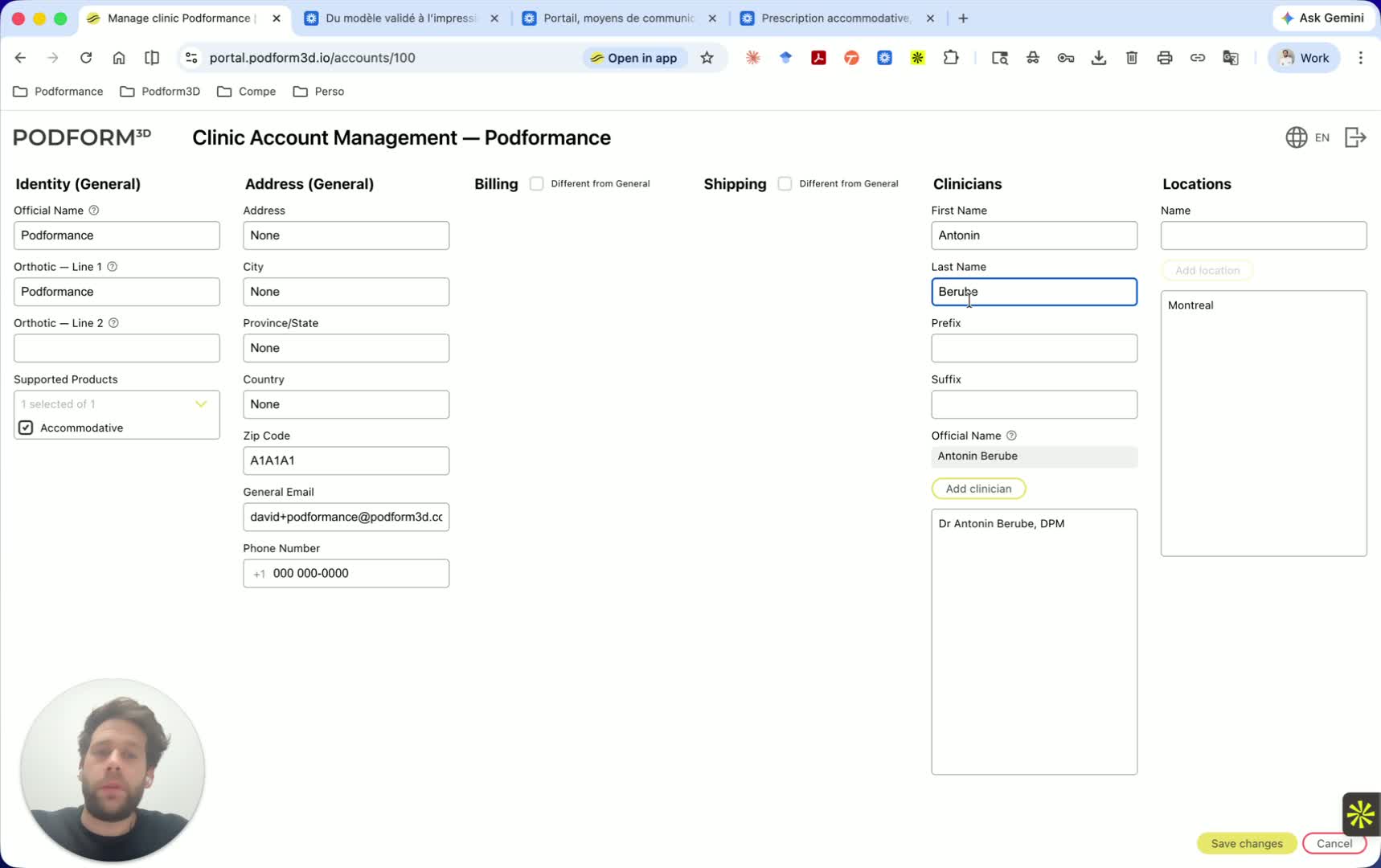Show browser downloads

(x=1099, y=58)
